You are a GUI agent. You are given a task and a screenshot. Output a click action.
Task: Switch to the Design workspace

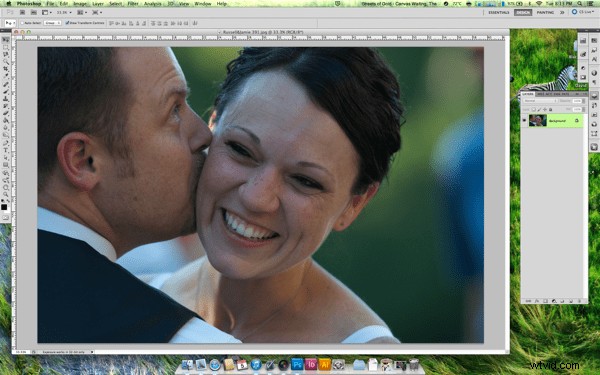(523, 12)
